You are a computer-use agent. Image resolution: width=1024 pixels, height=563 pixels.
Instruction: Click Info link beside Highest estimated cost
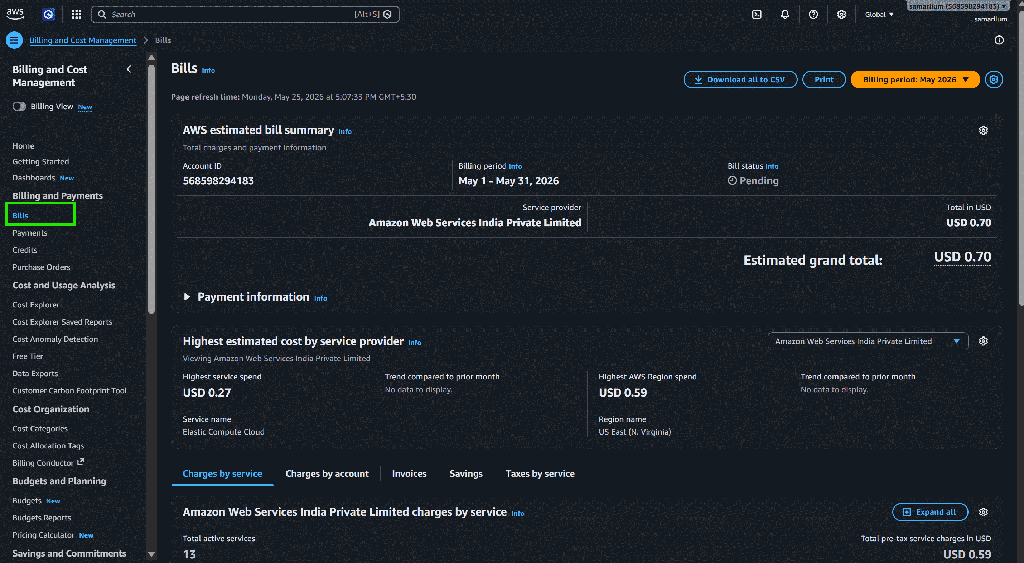(x=415, y=342)
